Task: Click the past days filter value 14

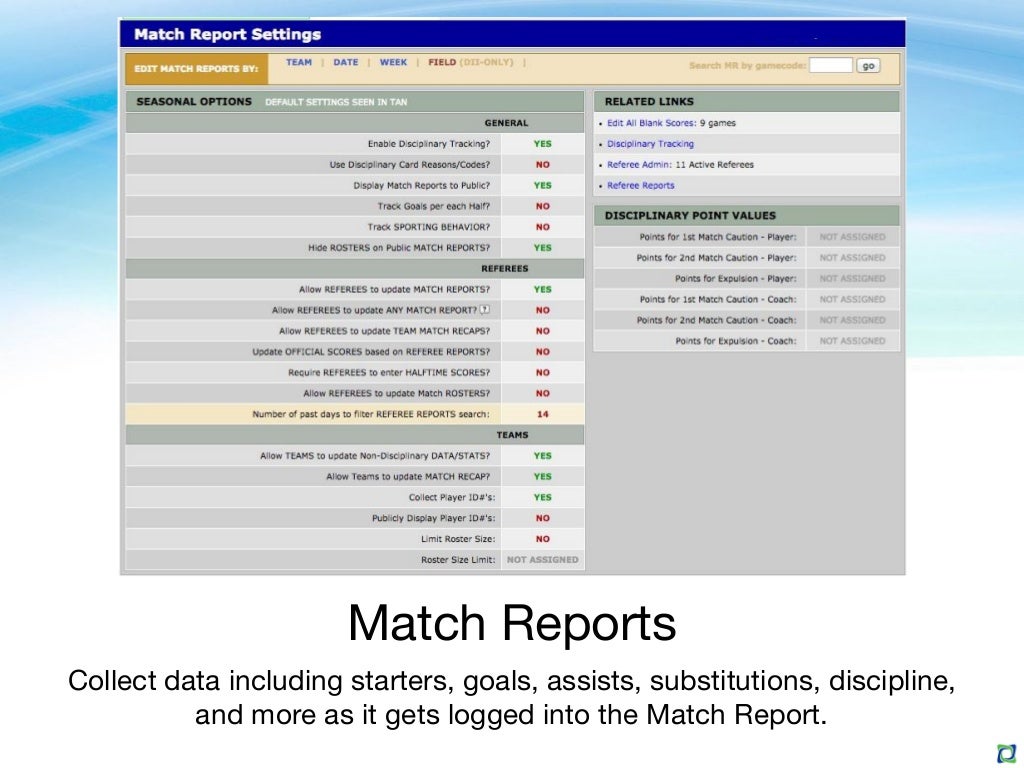Action: click(x=542, y=414)
